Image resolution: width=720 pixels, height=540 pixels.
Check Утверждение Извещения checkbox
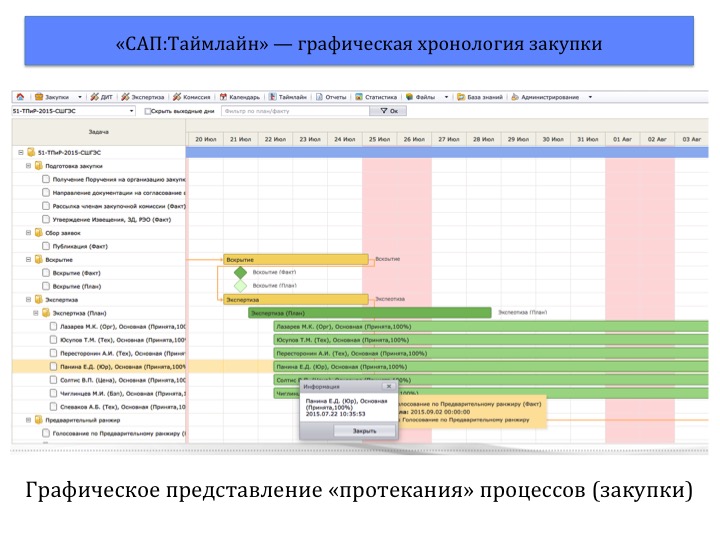pyautogui.click(x=46, y=219)
